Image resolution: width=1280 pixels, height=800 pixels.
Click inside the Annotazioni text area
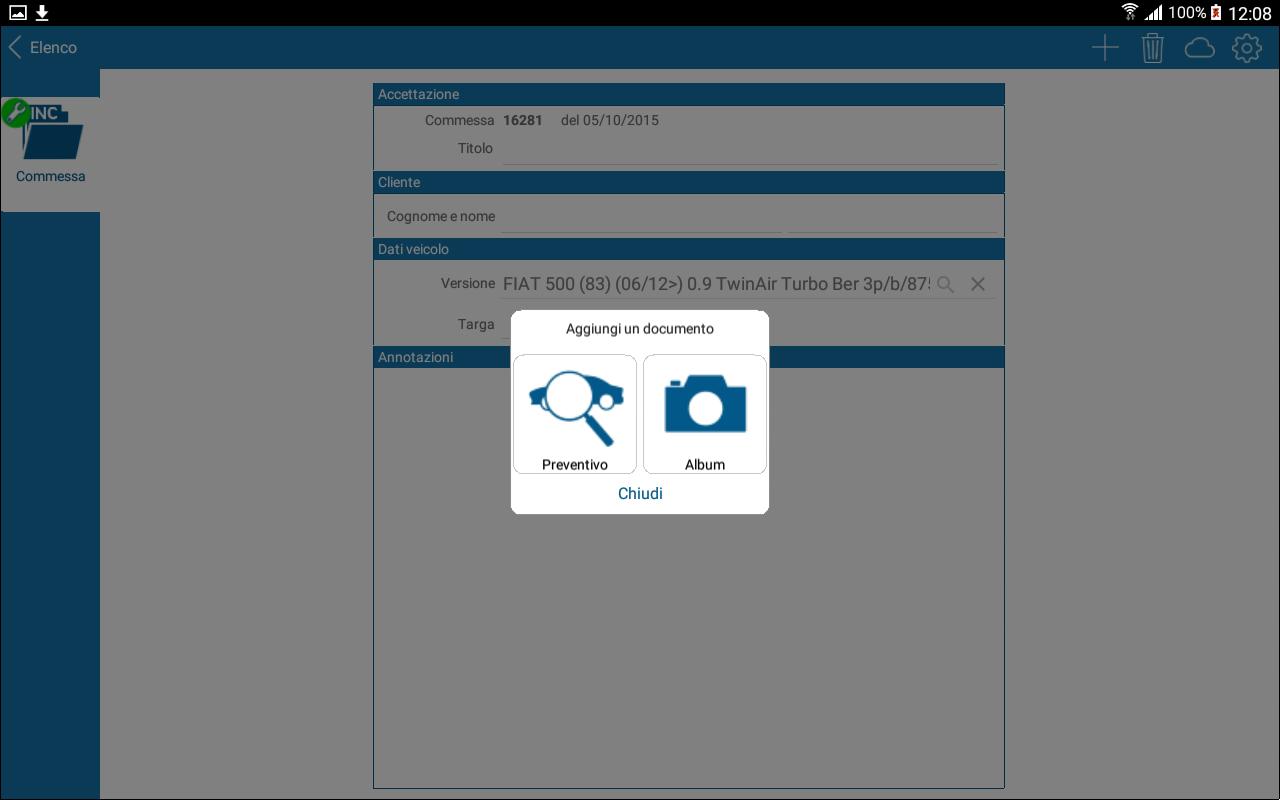pyautogui.click(x=688, y=640)
